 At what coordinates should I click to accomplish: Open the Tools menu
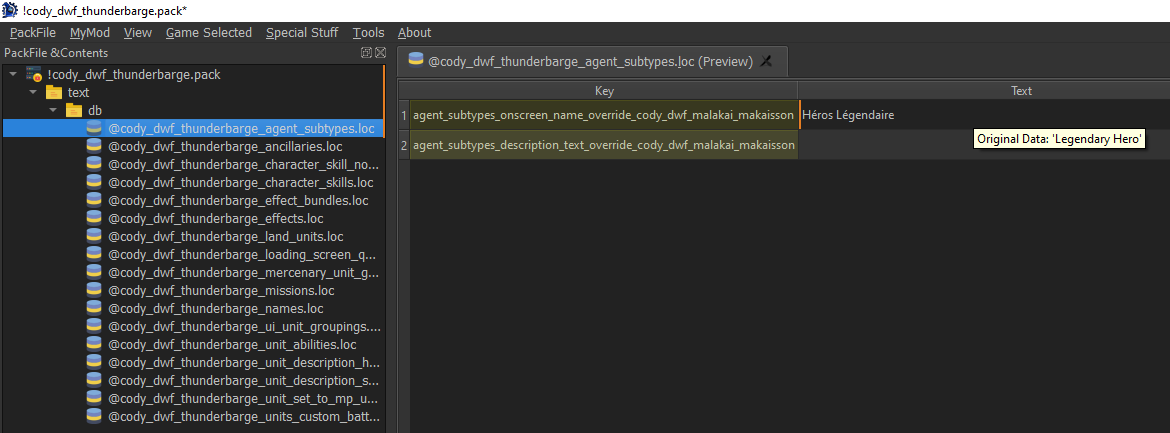(369, 33)
